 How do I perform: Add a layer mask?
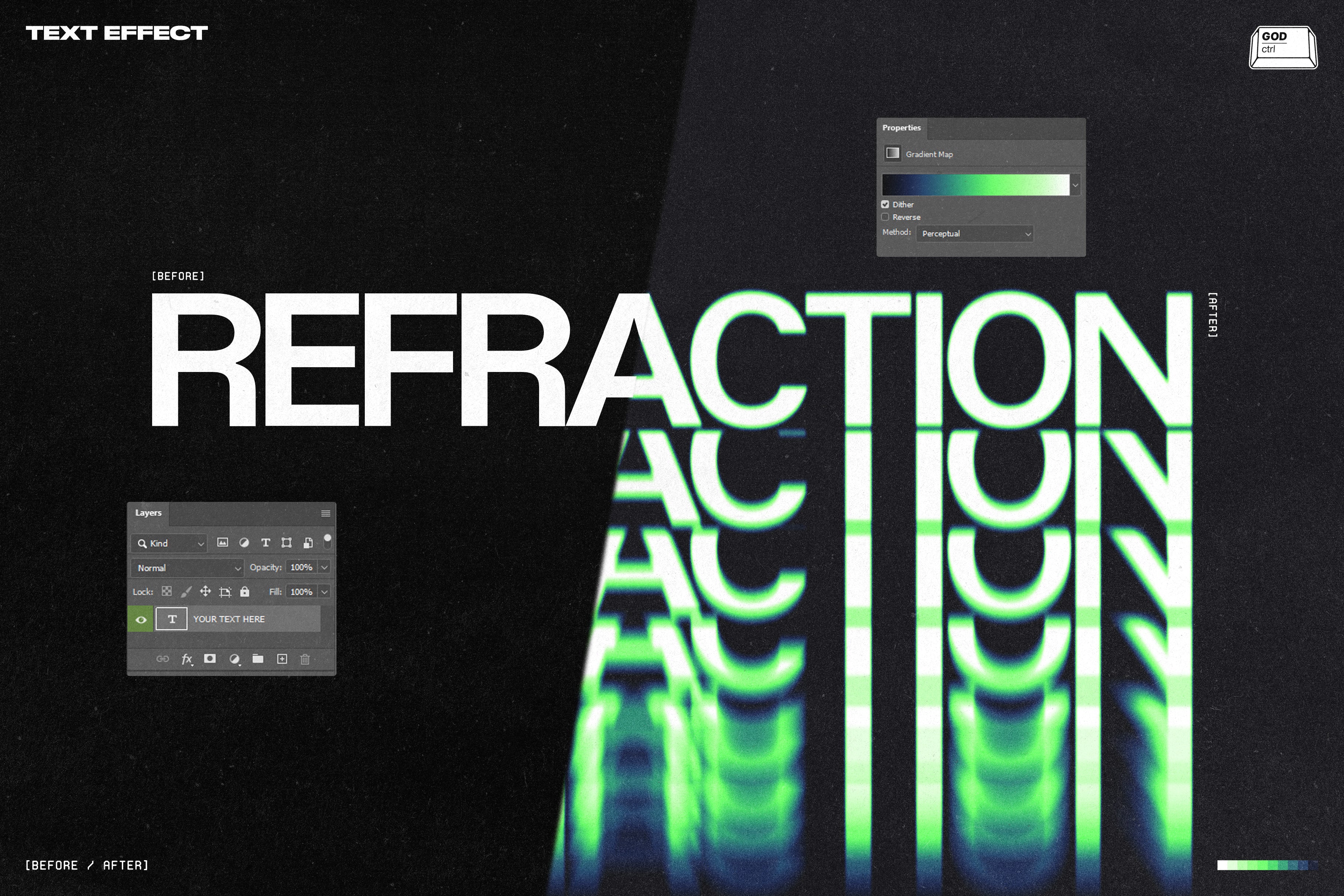point(210,659)
